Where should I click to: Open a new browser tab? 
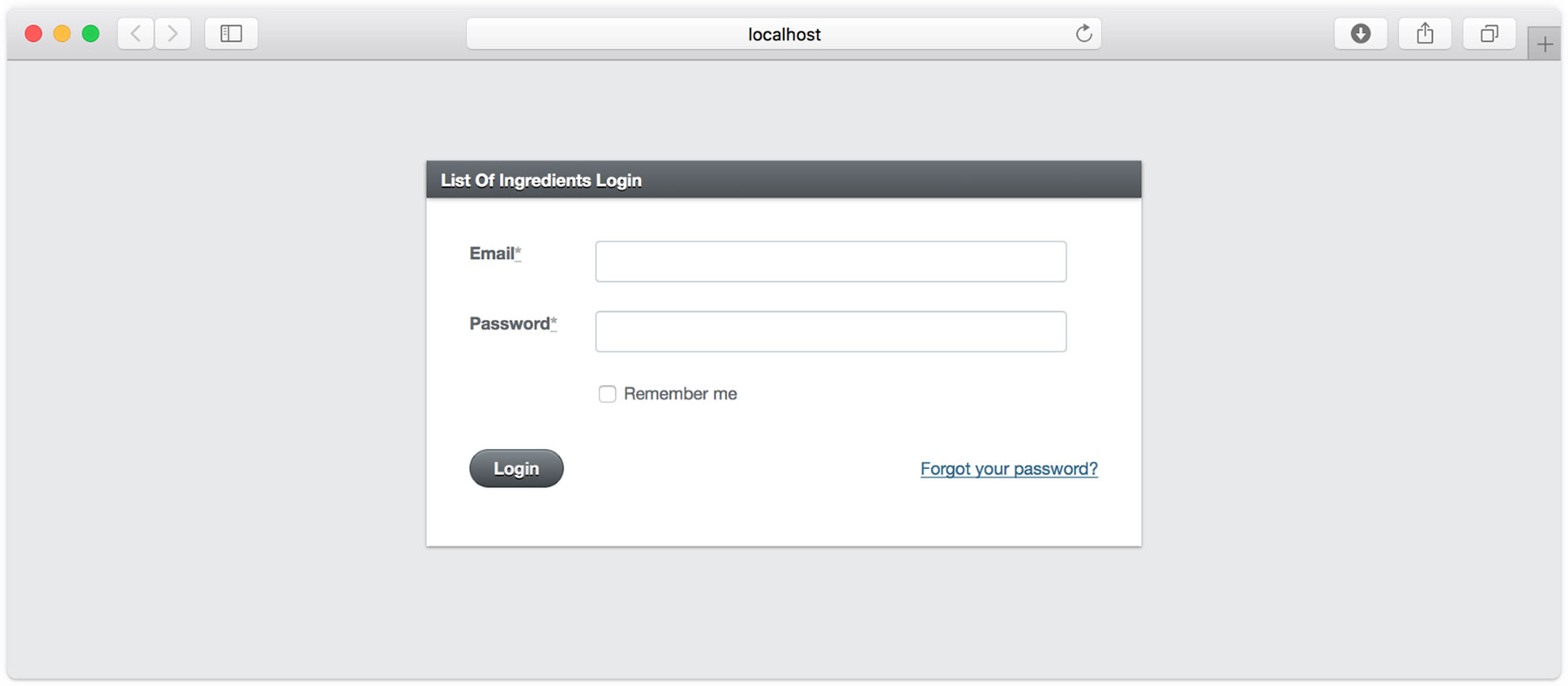tap(1546, 42)
